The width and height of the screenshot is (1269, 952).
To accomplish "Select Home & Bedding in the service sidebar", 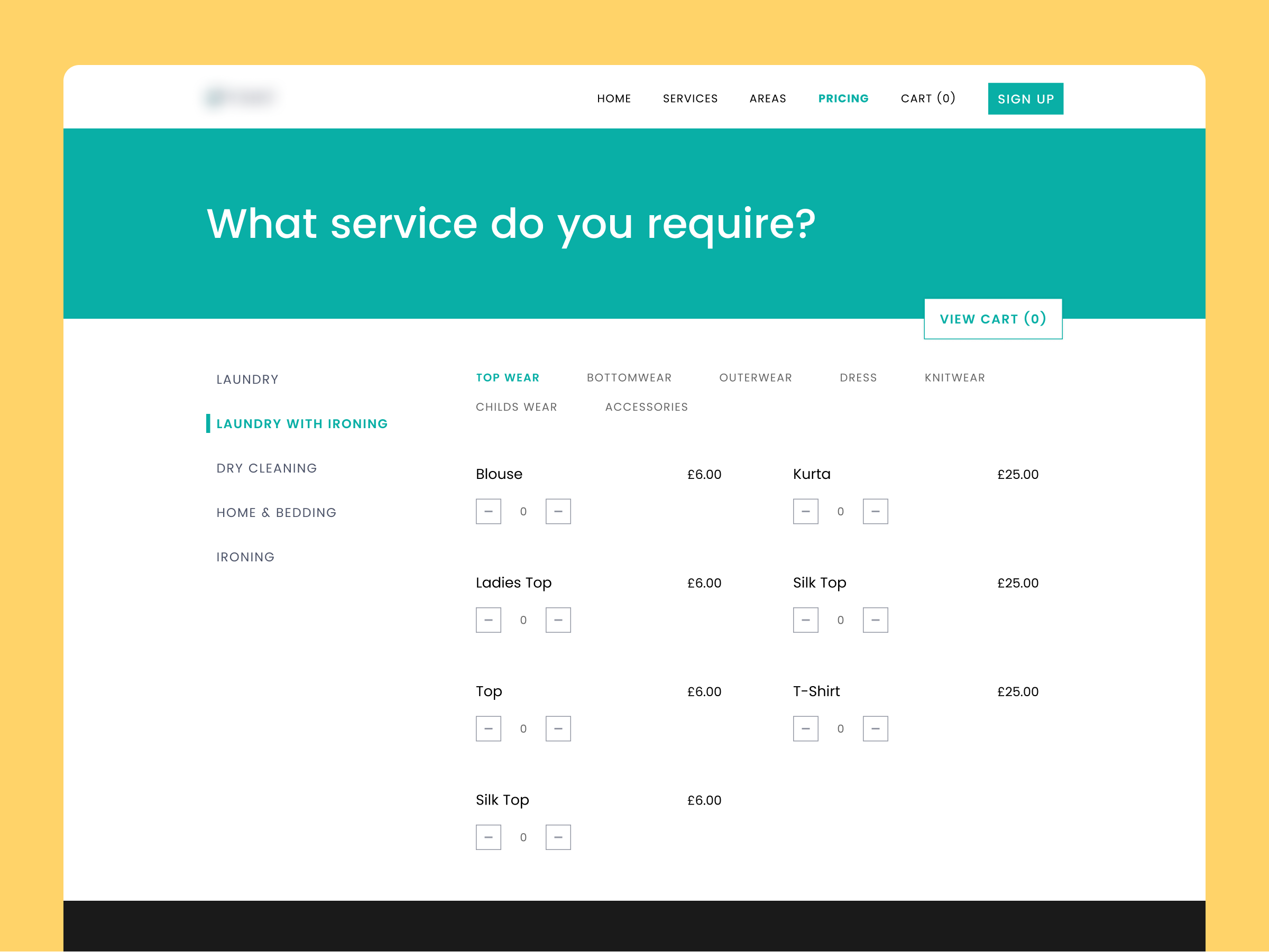I will tap(276, 512).
